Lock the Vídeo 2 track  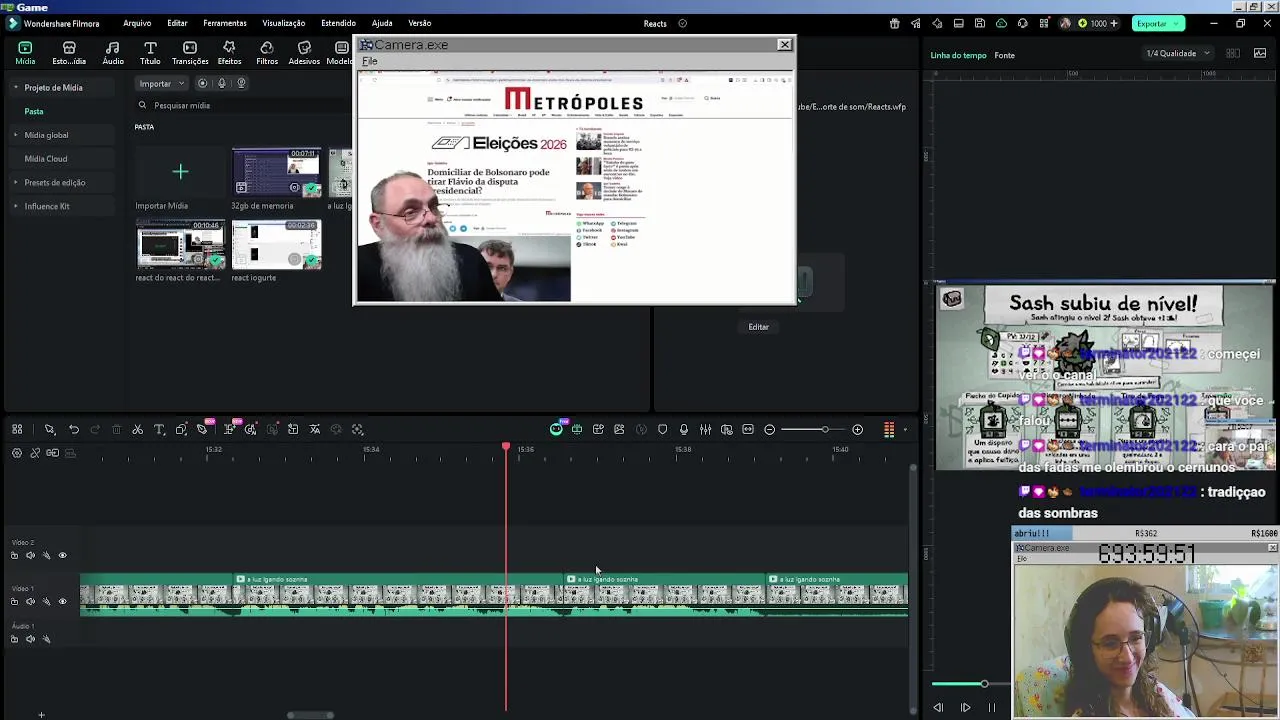point(14,555)
